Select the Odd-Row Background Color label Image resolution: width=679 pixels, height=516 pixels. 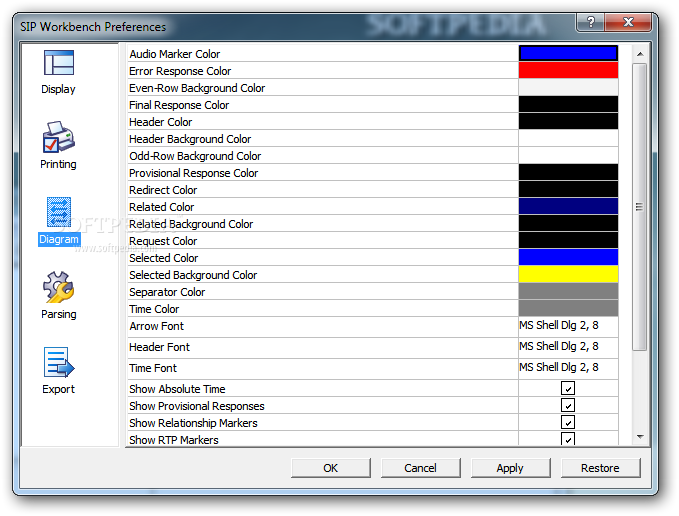(195, 156)
